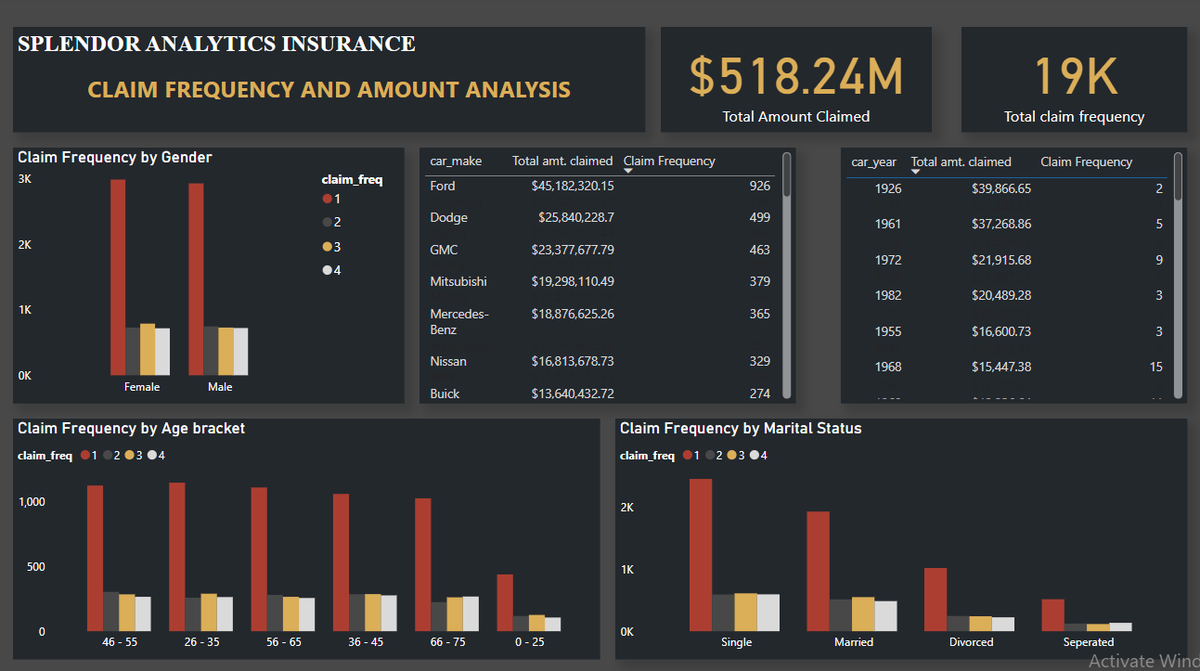Select legend item 3 in Age bracket chart

(x=134, y=456)
